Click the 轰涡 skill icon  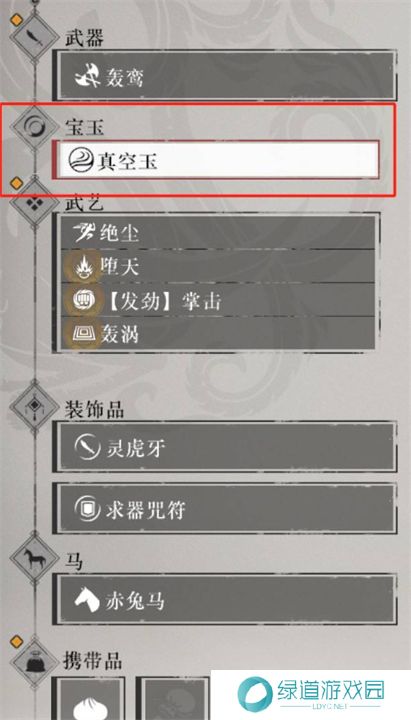(83, 334)
